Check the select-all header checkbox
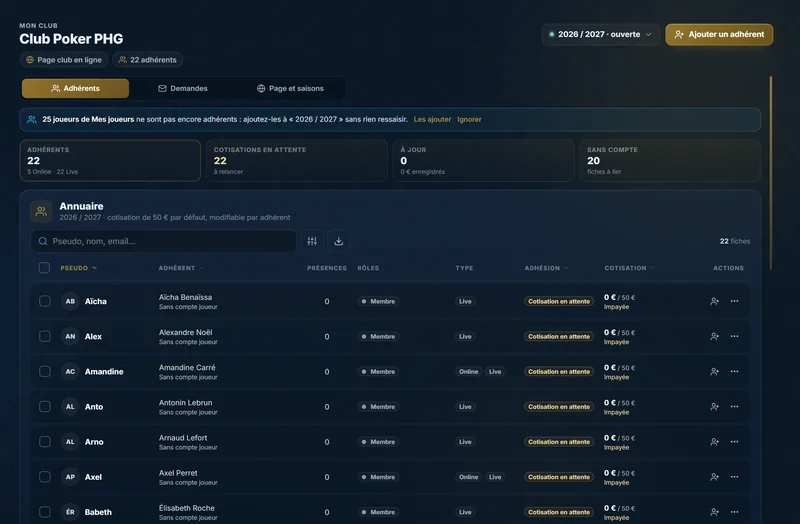The height and width of the screenshot is (524, 800). 44,268
